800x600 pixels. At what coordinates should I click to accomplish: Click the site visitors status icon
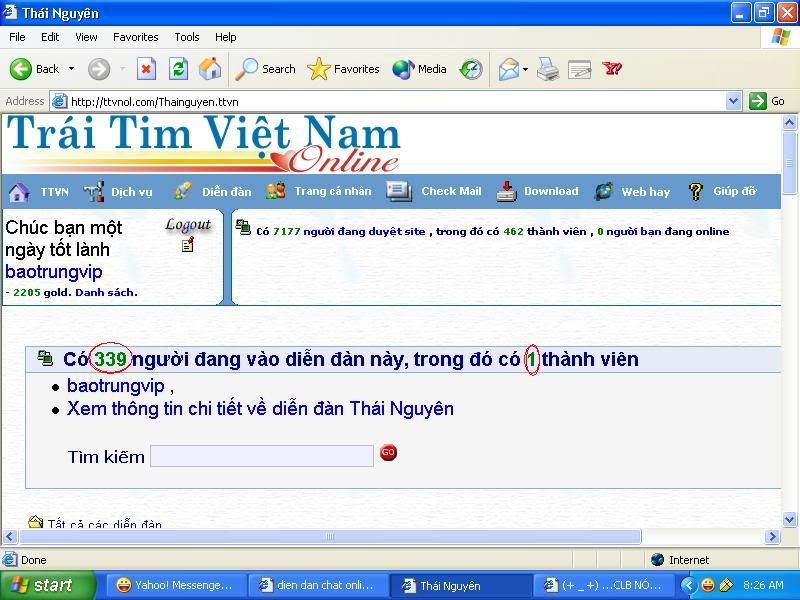tap(243, 227)
